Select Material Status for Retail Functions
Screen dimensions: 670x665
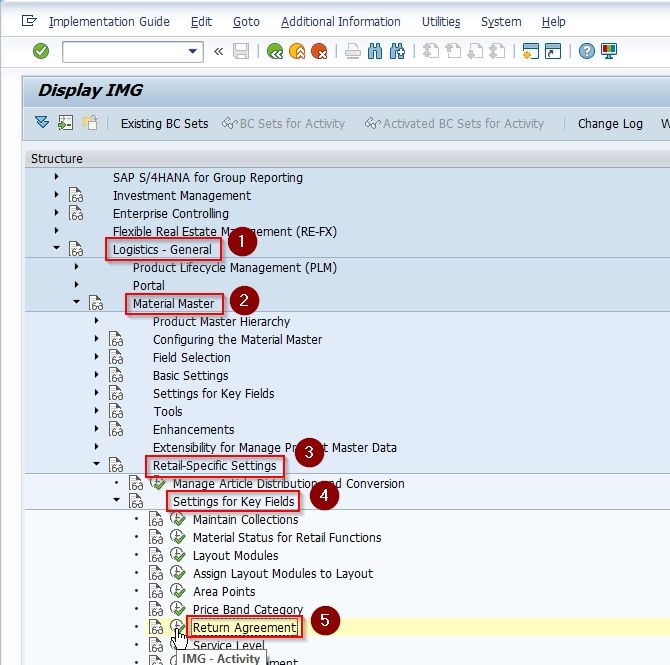(287, 537)
